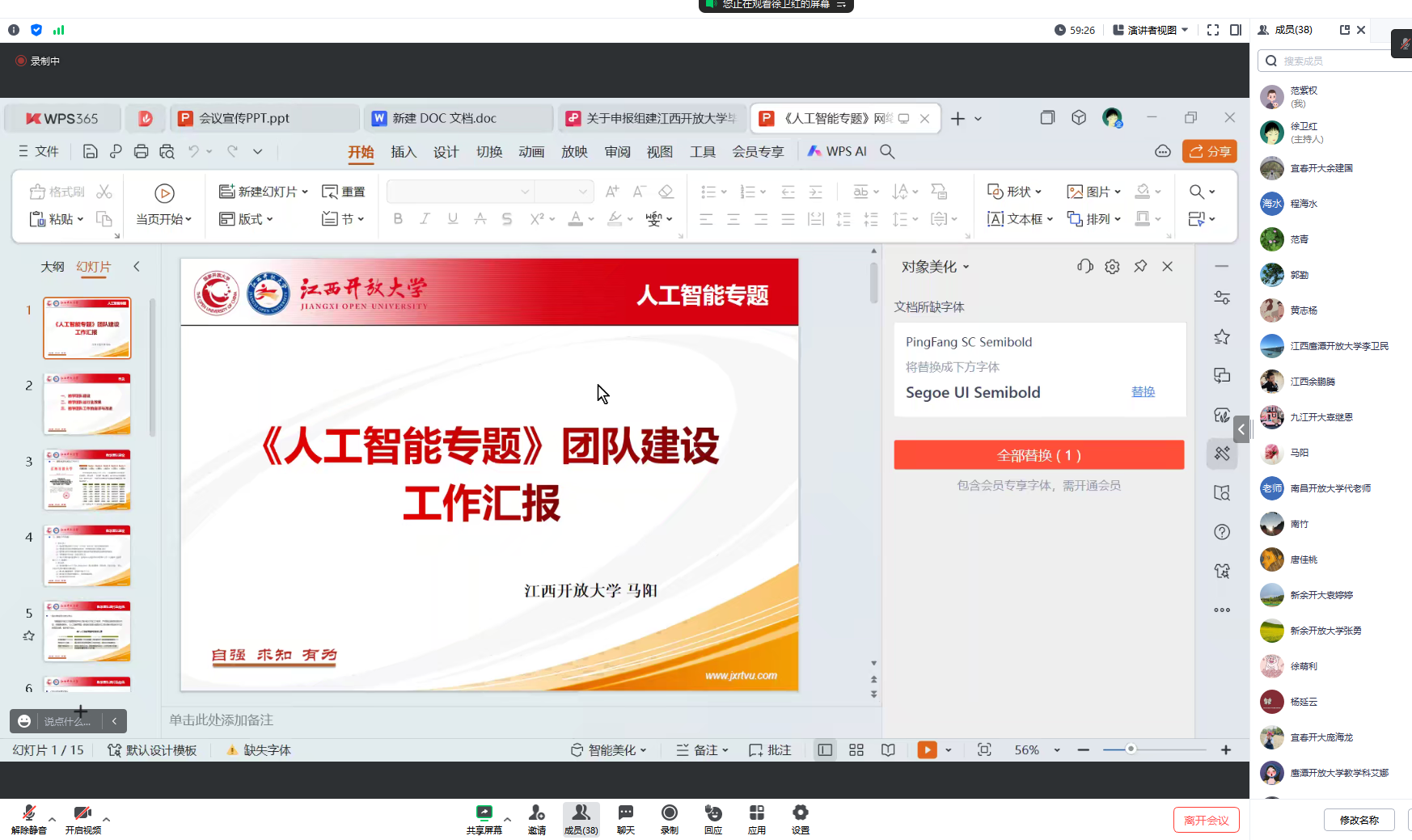Click the search magnifier beside WPS AI

pos(887,151)
